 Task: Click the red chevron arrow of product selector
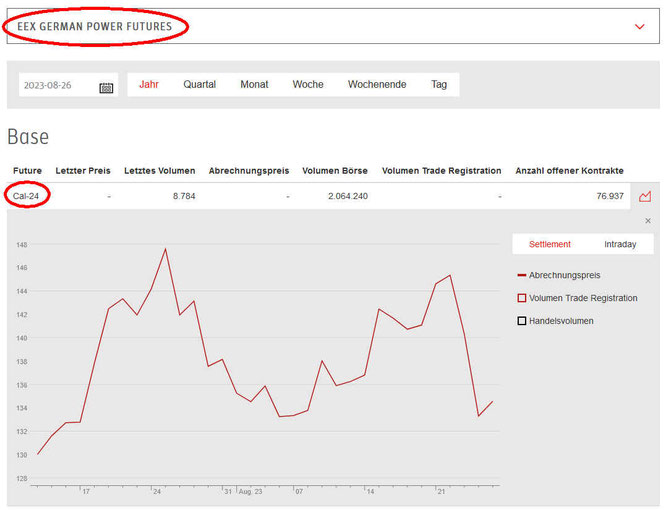click(639, 27)
